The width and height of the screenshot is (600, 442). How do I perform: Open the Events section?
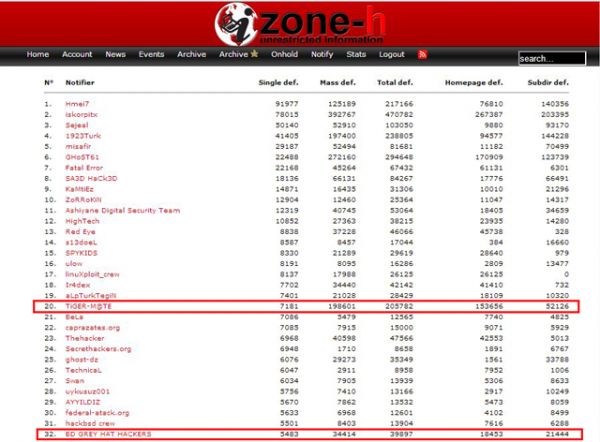click(x=151, y=54)
